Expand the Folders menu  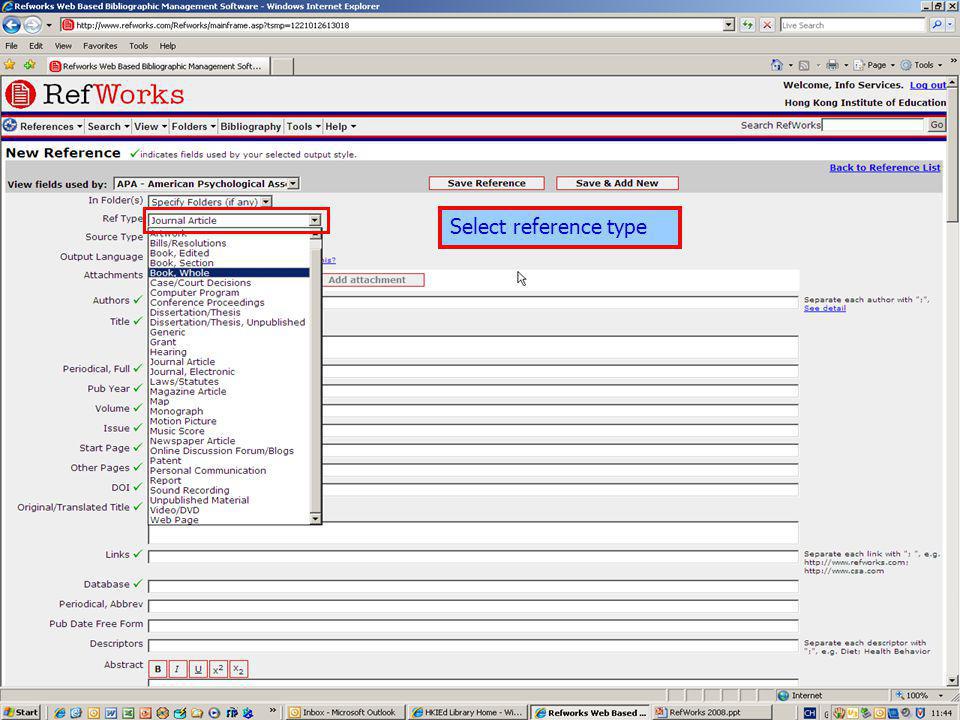[x=193, y=126]
